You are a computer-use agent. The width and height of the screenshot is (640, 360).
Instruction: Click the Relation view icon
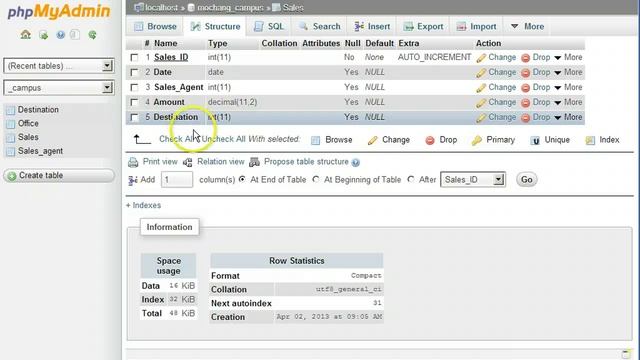[x=188, y=162]
